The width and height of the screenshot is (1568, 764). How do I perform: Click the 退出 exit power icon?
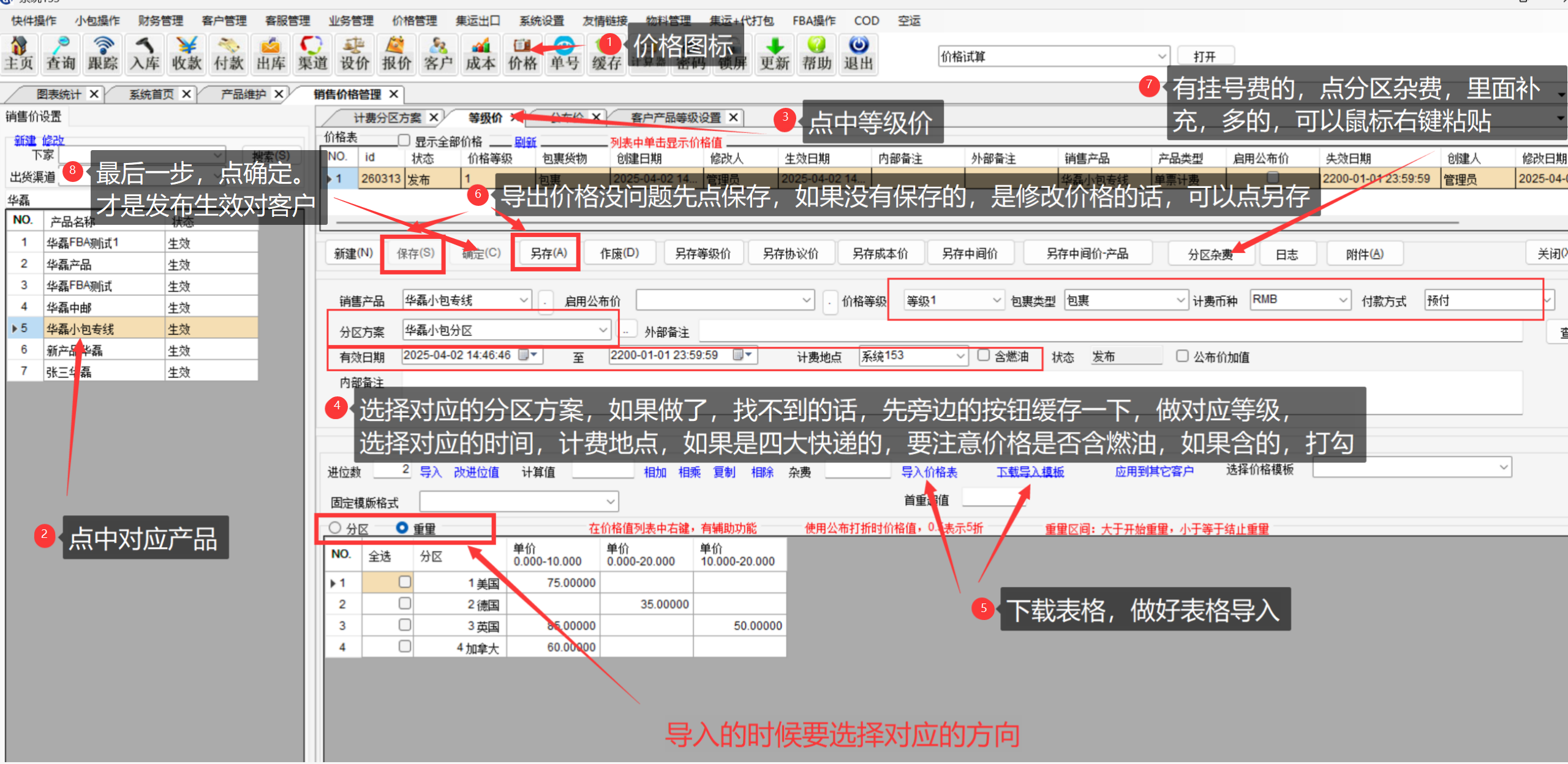coord(859,54)
